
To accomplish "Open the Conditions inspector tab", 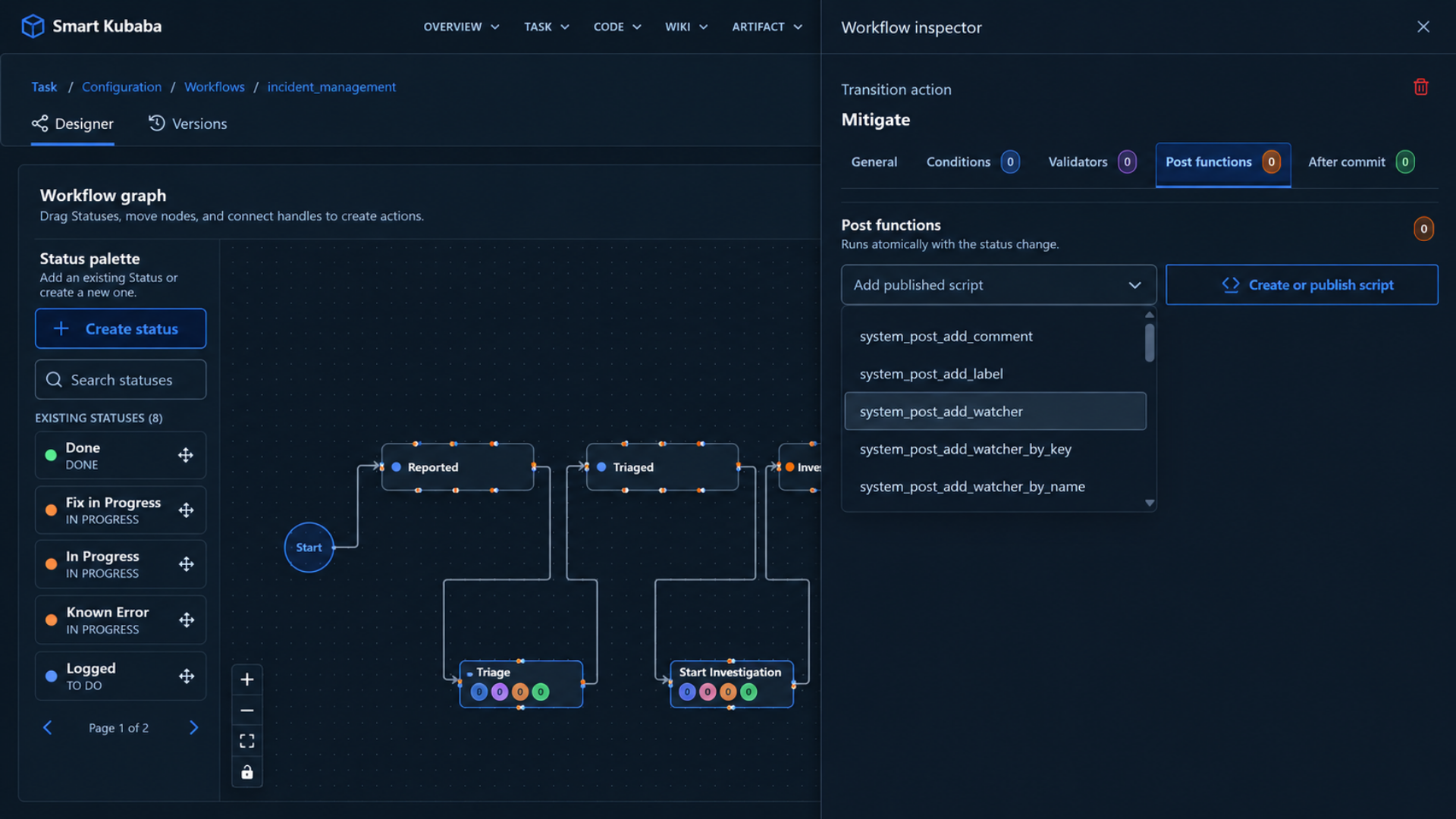I will (972, 162).
